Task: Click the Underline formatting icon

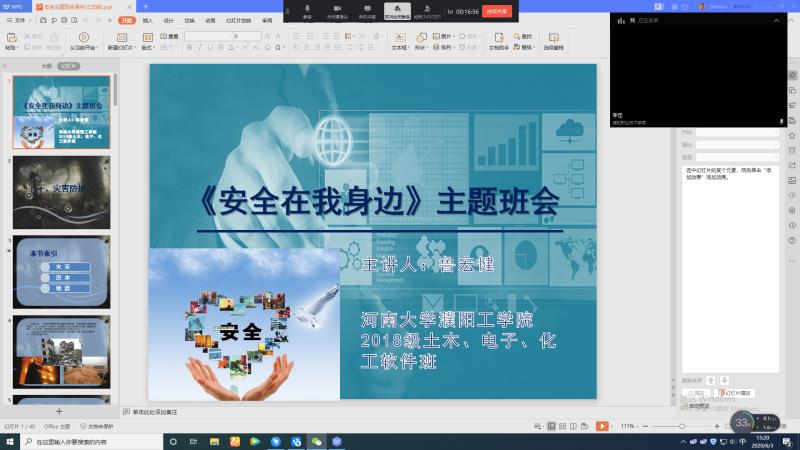Action: tap(210, 47)
